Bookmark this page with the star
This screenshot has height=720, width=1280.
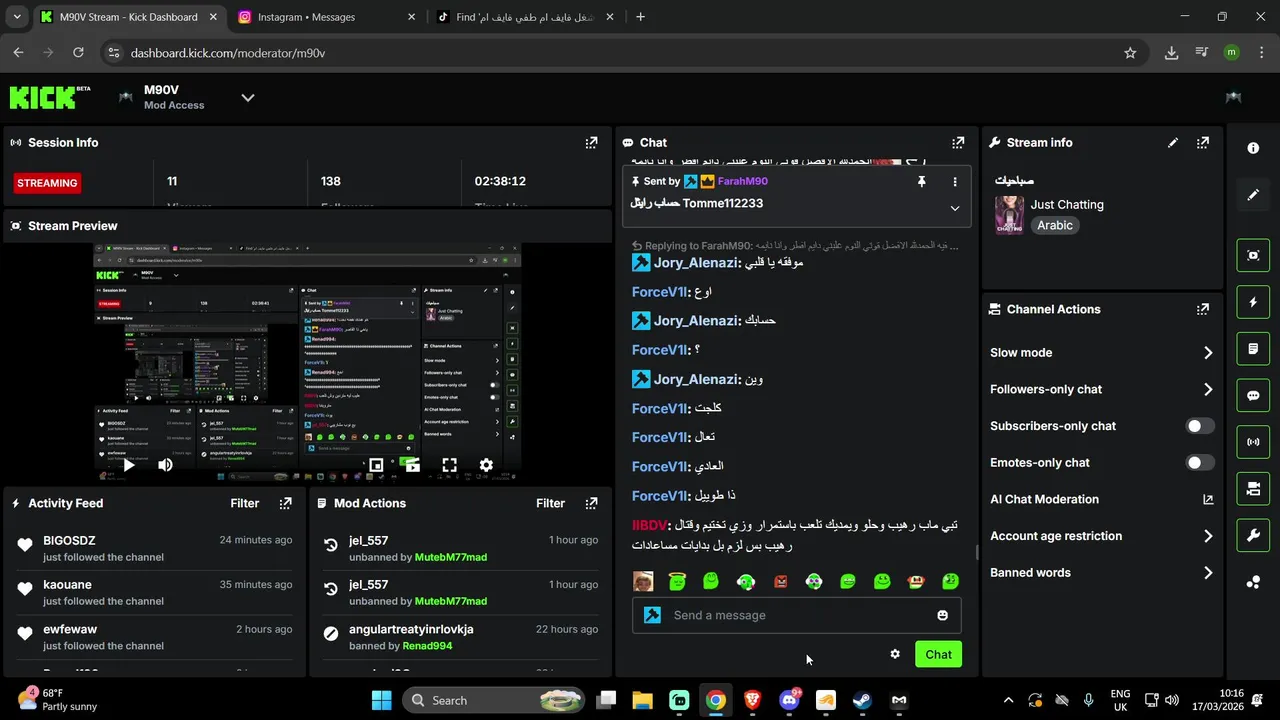coord(1130,53)
